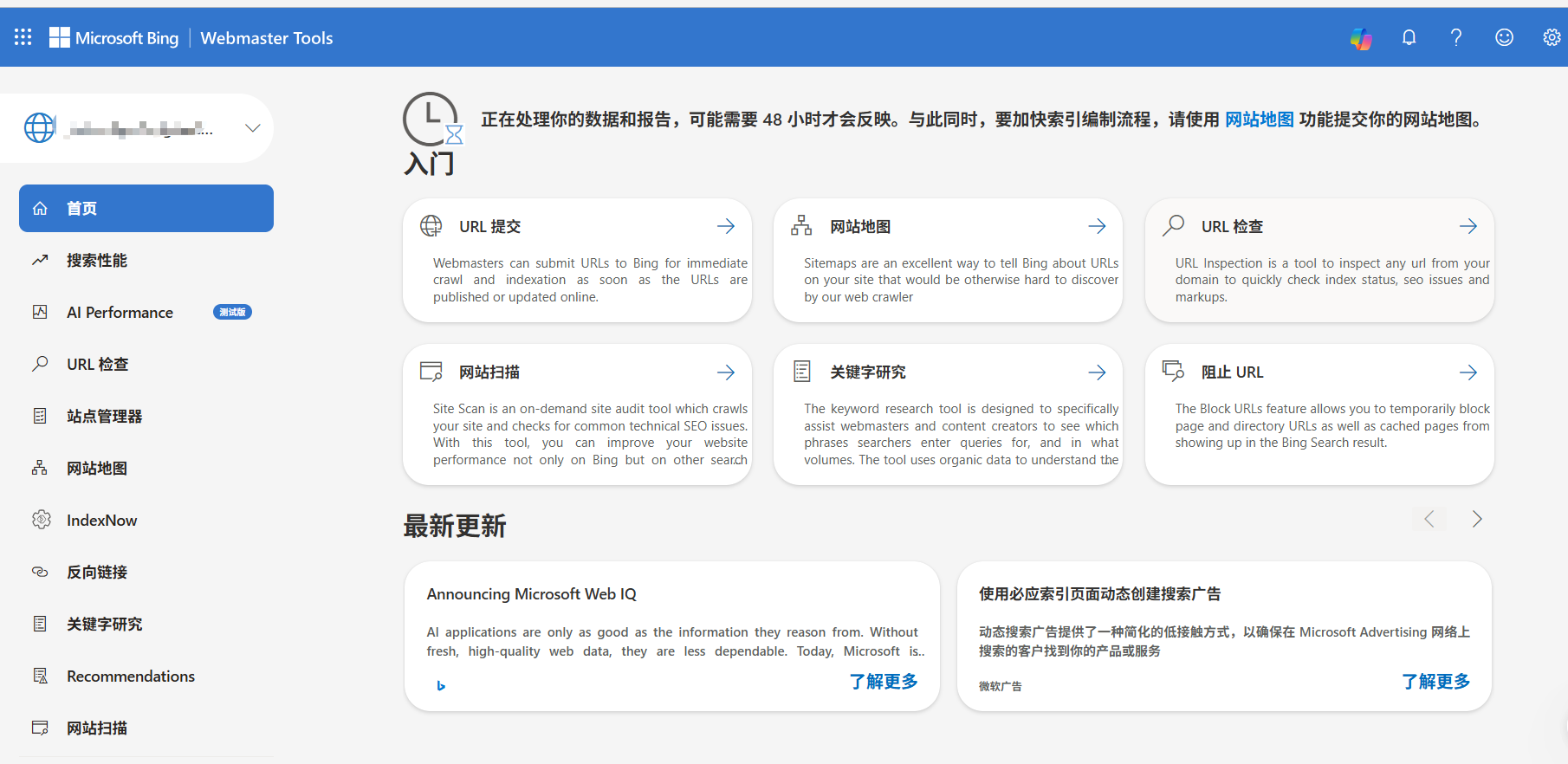Click the scan icon beside sidebar 网站扫描

[x=40, y=728]
